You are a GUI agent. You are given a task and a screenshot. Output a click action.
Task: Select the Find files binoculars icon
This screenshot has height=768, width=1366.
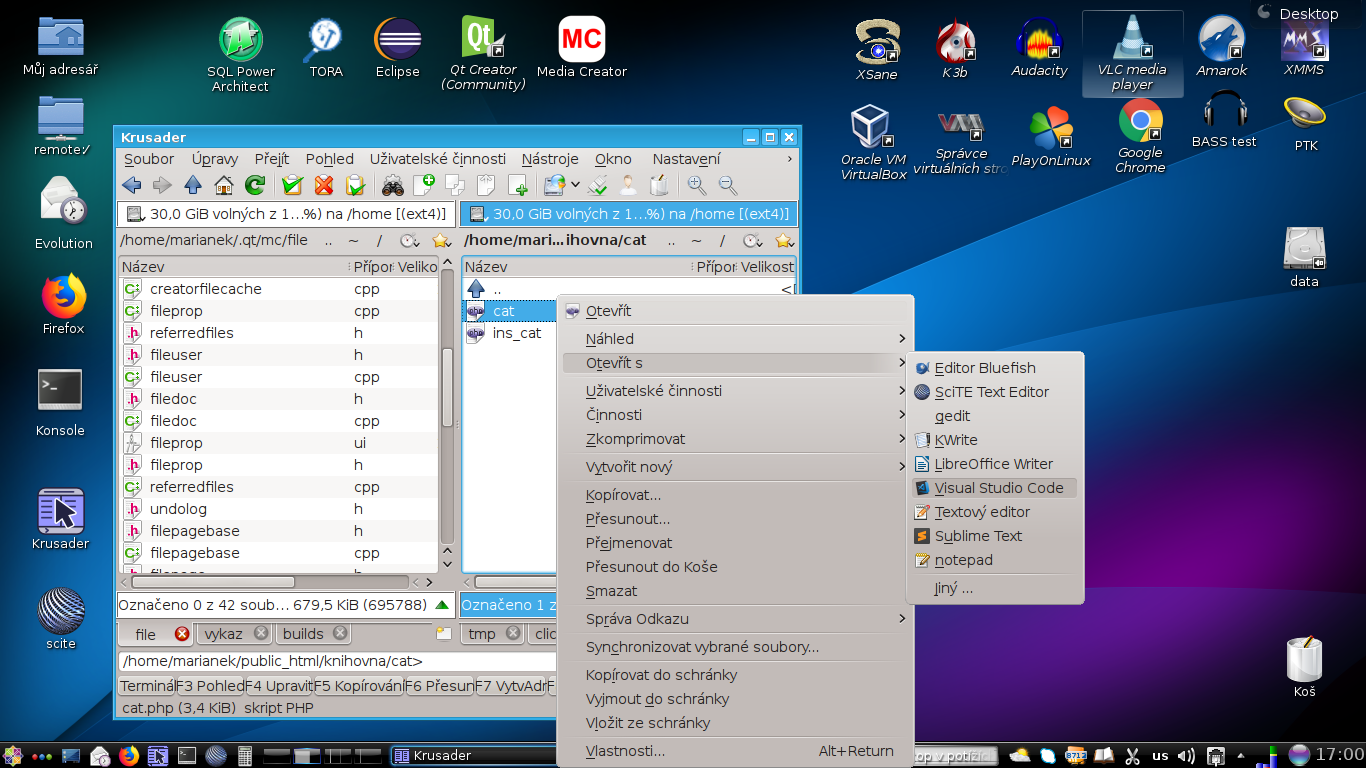392,185
